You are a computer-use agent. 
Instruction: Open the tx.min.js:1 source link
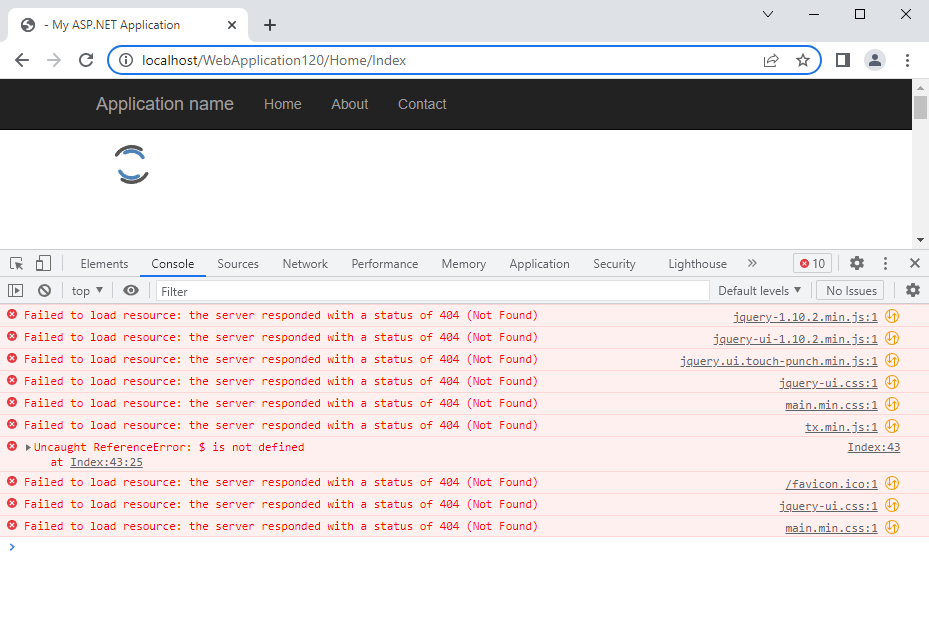click(x=841, y=426)
